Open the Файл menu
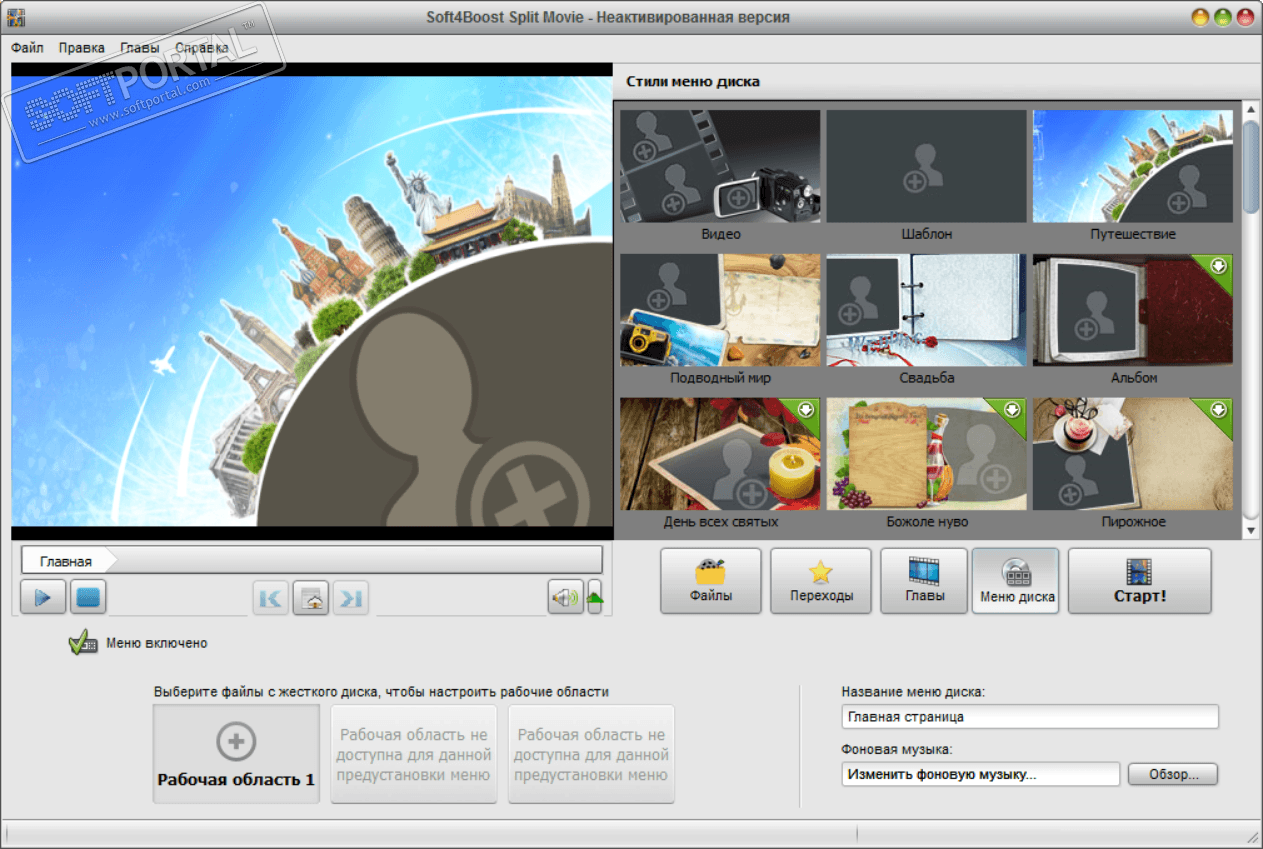 click(27, 47)
